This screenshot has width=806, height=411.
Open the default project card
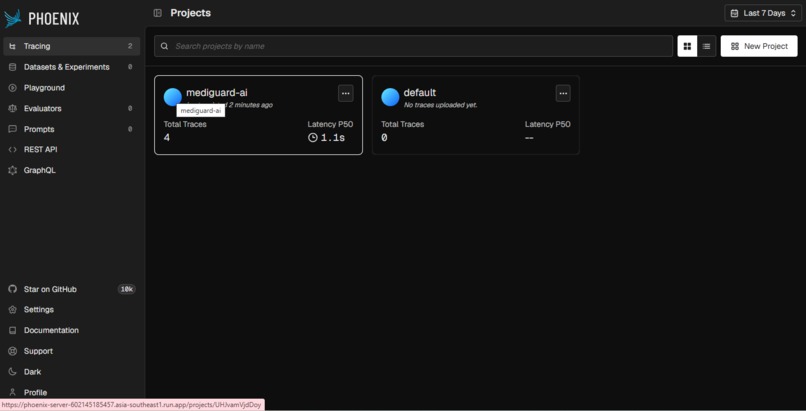(476, 115)
